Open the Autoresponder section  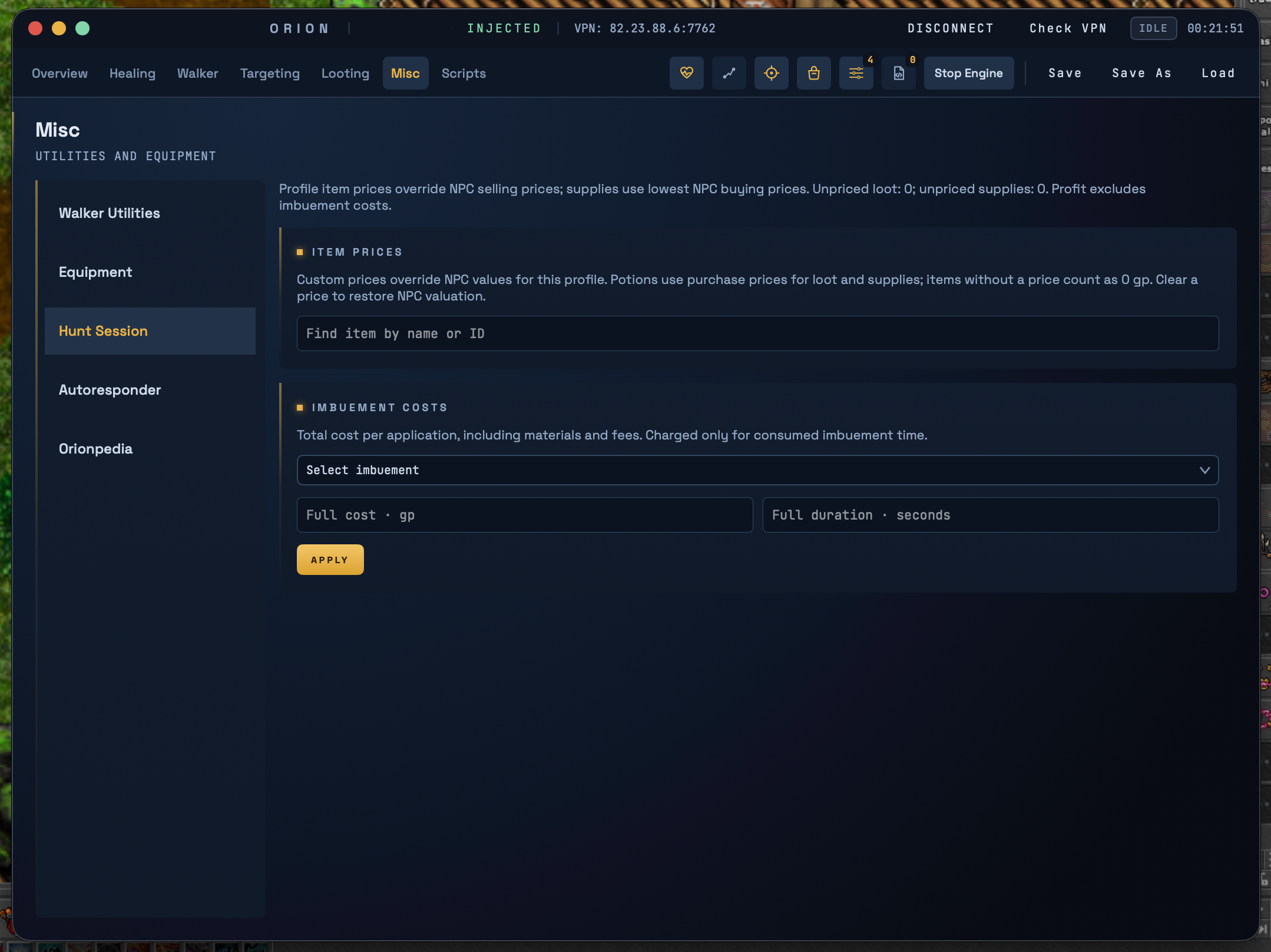(150, 390)
